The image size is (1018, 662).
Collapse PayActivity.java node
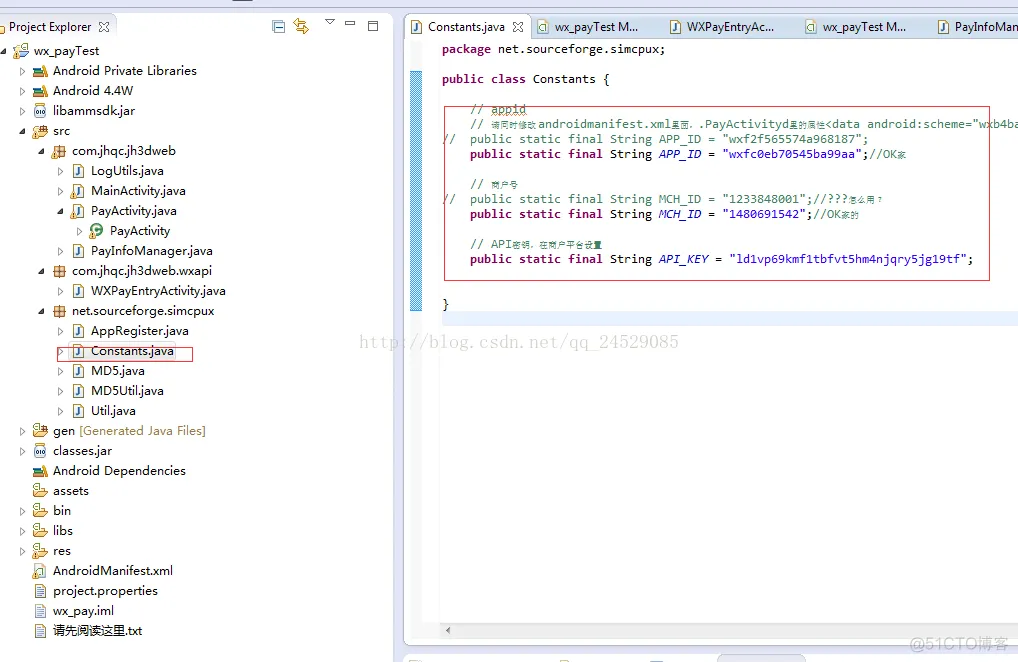(60, 211)
